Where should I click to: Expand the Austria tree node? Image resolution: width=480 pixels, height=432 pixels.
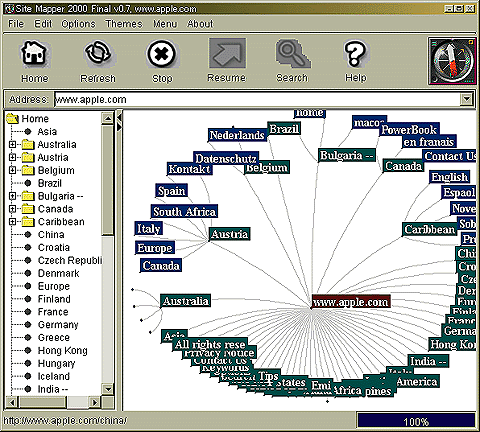[12, 157]
